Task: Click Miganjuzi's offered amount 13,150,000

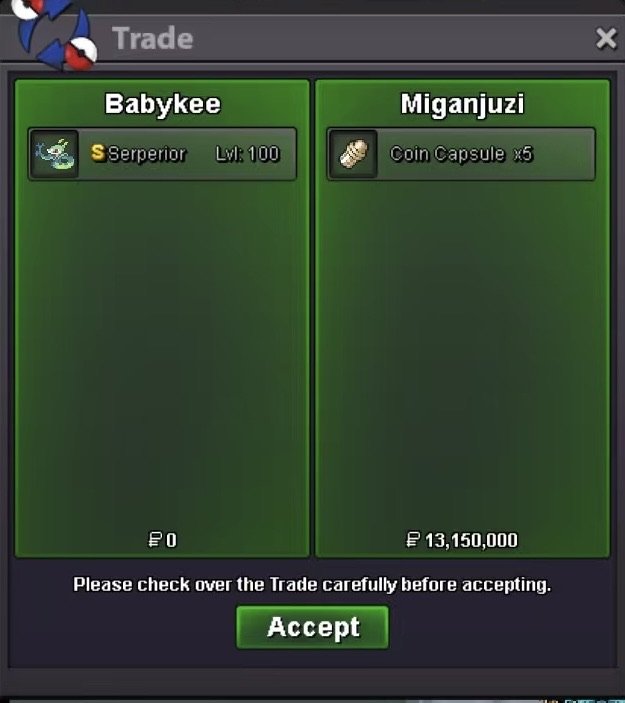Action: (x=471, y=540)
